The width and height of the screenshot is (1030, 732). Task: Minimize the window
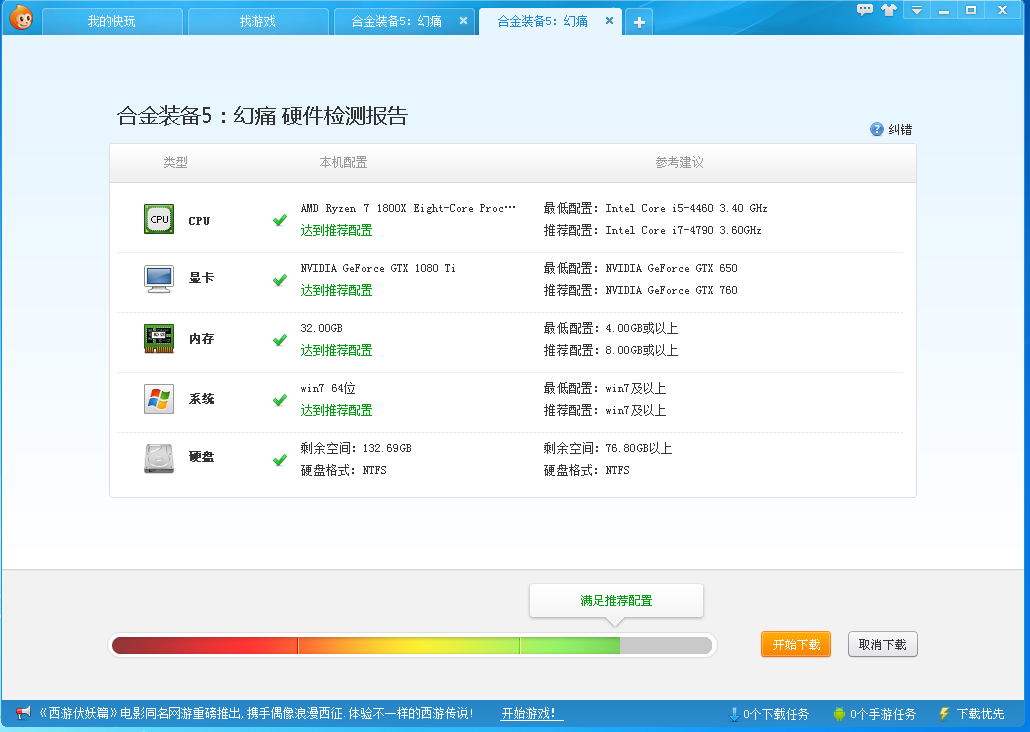[x=944, y=11]
